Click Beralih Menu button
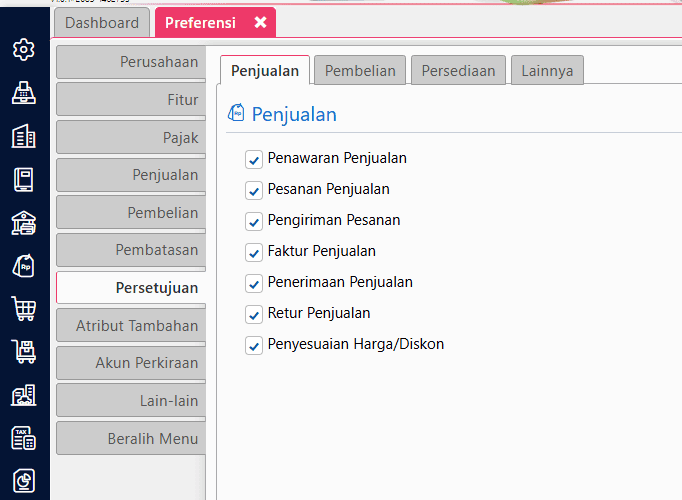 [x=131, y=438]
